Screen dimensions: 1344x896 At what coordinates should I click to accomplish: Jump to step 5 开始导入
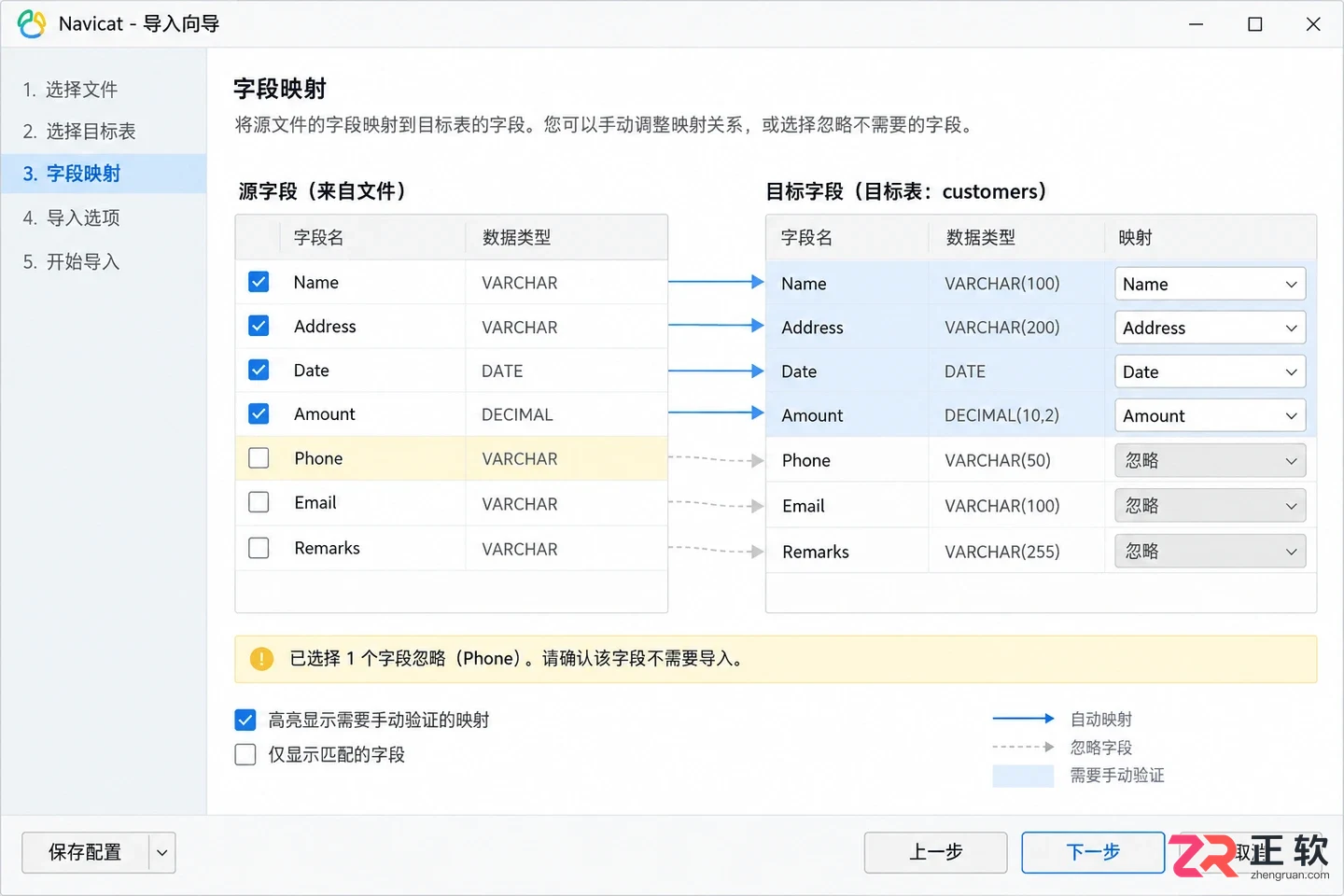pyautogui.click(x=73, y=261)
